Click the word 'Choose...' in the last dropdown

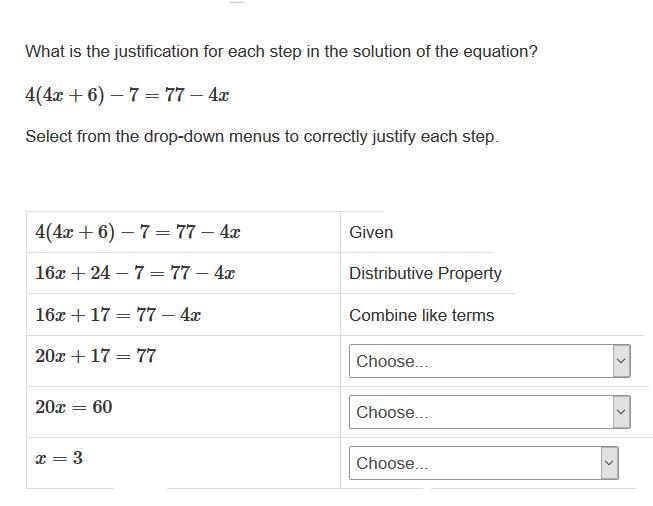tap(392, 463)
